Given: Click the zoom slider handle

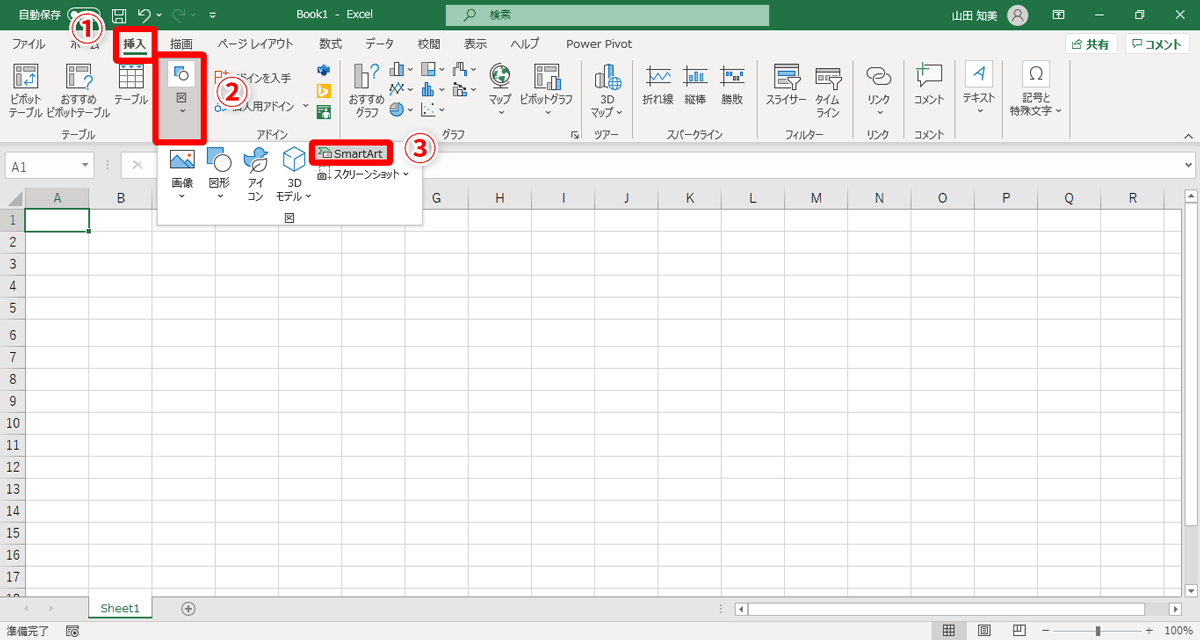Looking at the screenshot, I should pyautogui.click(x=1098, y=631).
